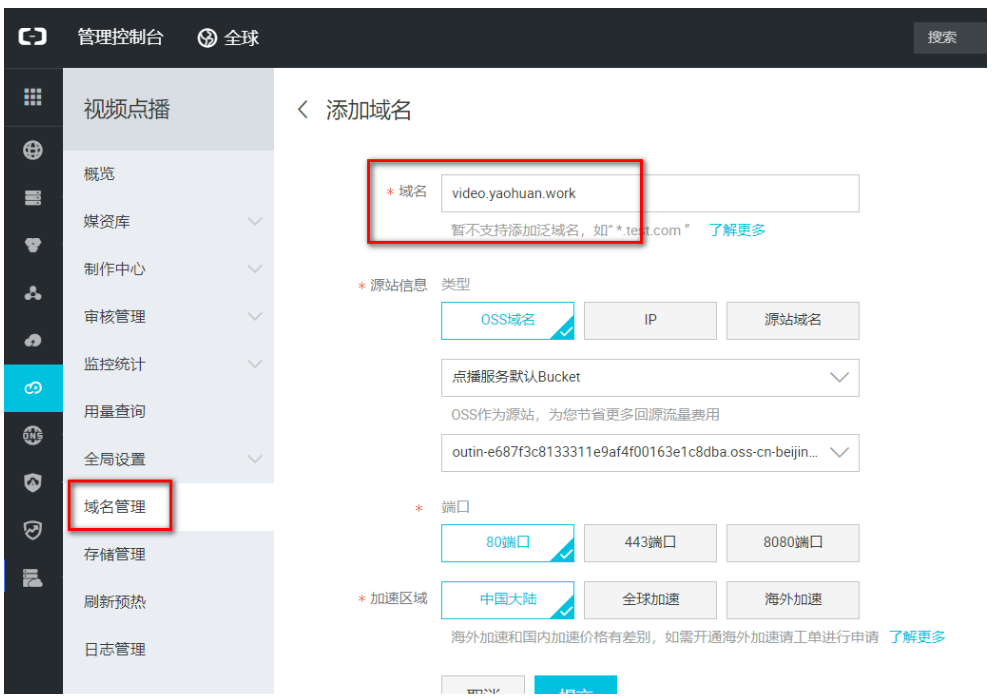Open the 刷新预热 menu item
The height and width of the screenshot is (699, 996).
click(168, 602)
